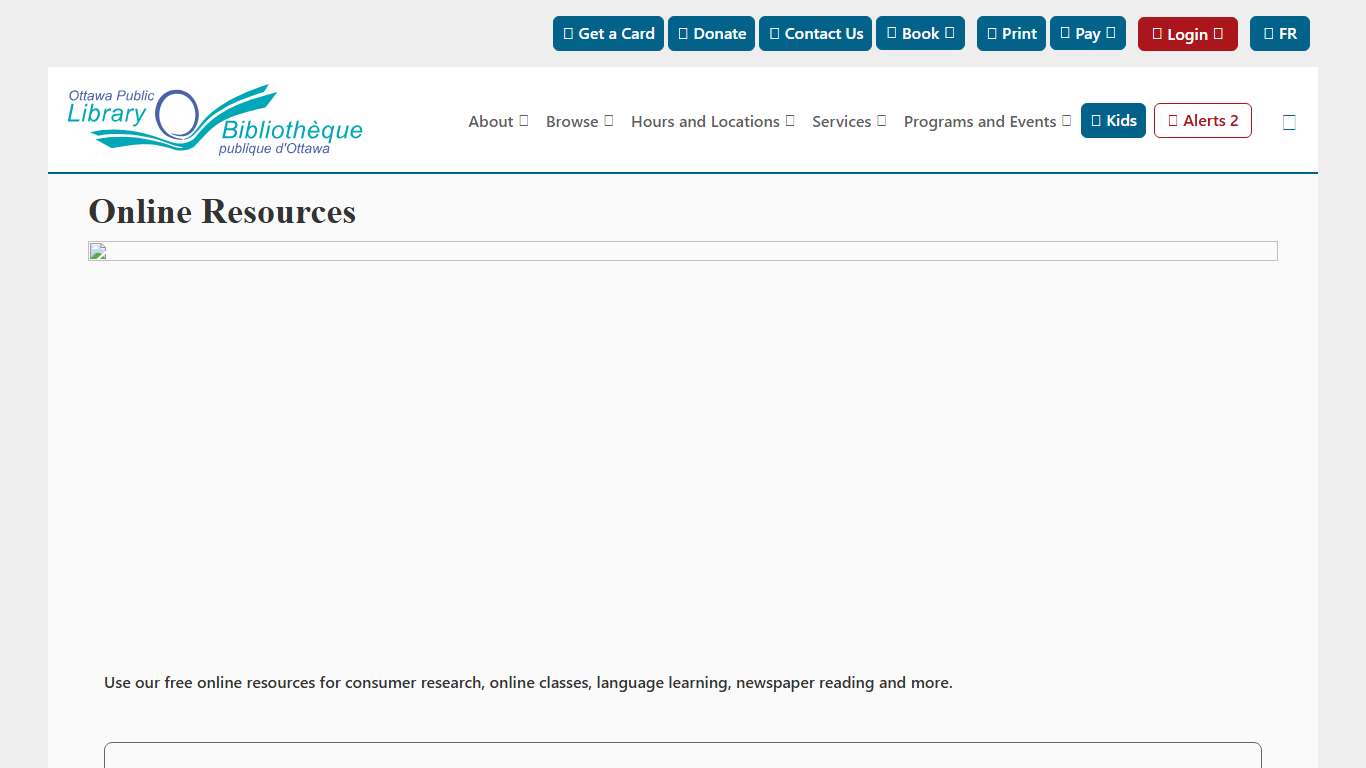The width and height of the screenshot is (1366, 768).
Task: Open the Contact Us page
Action: pos(815,33)
